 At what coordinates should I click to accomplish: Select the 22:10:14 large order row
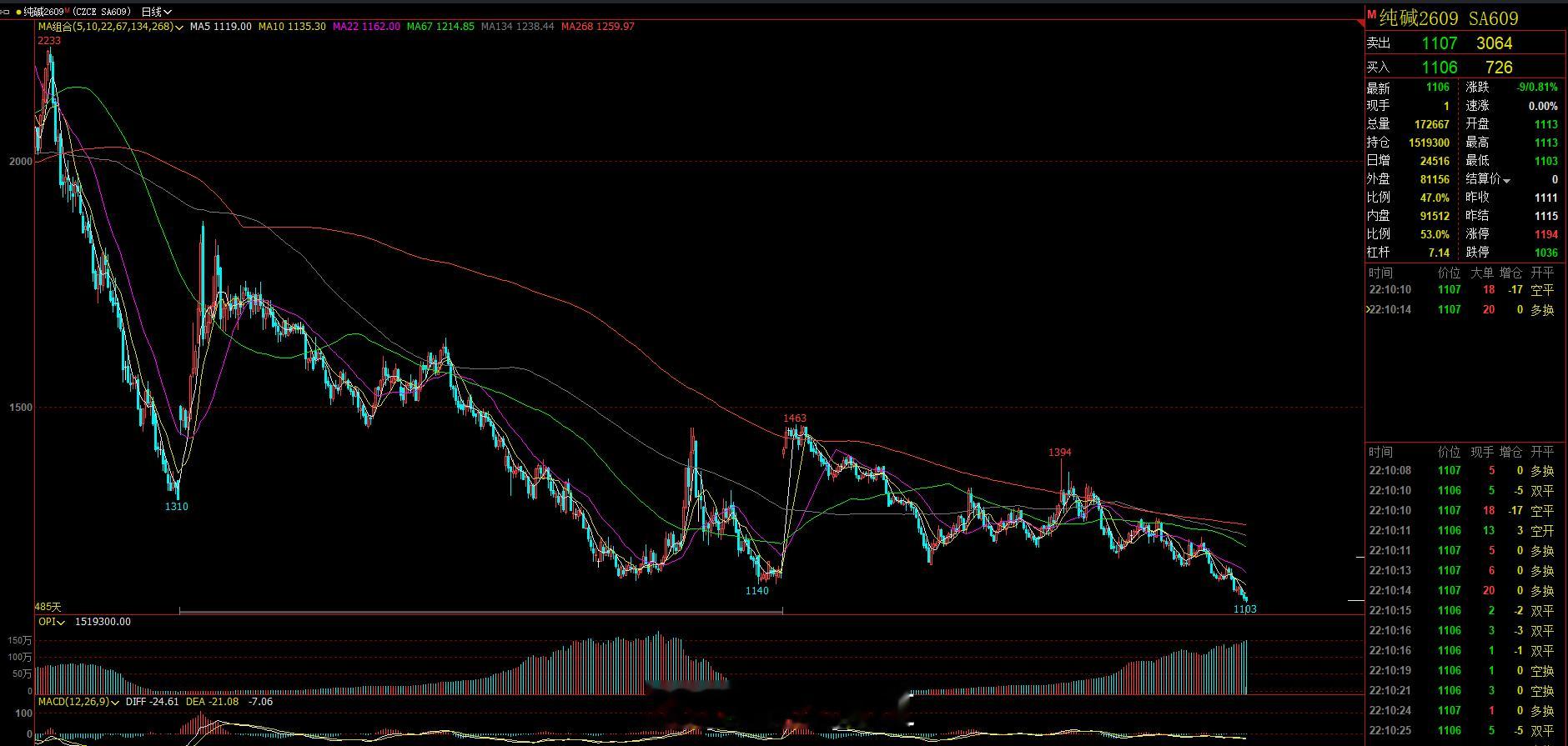(1465, 310)
